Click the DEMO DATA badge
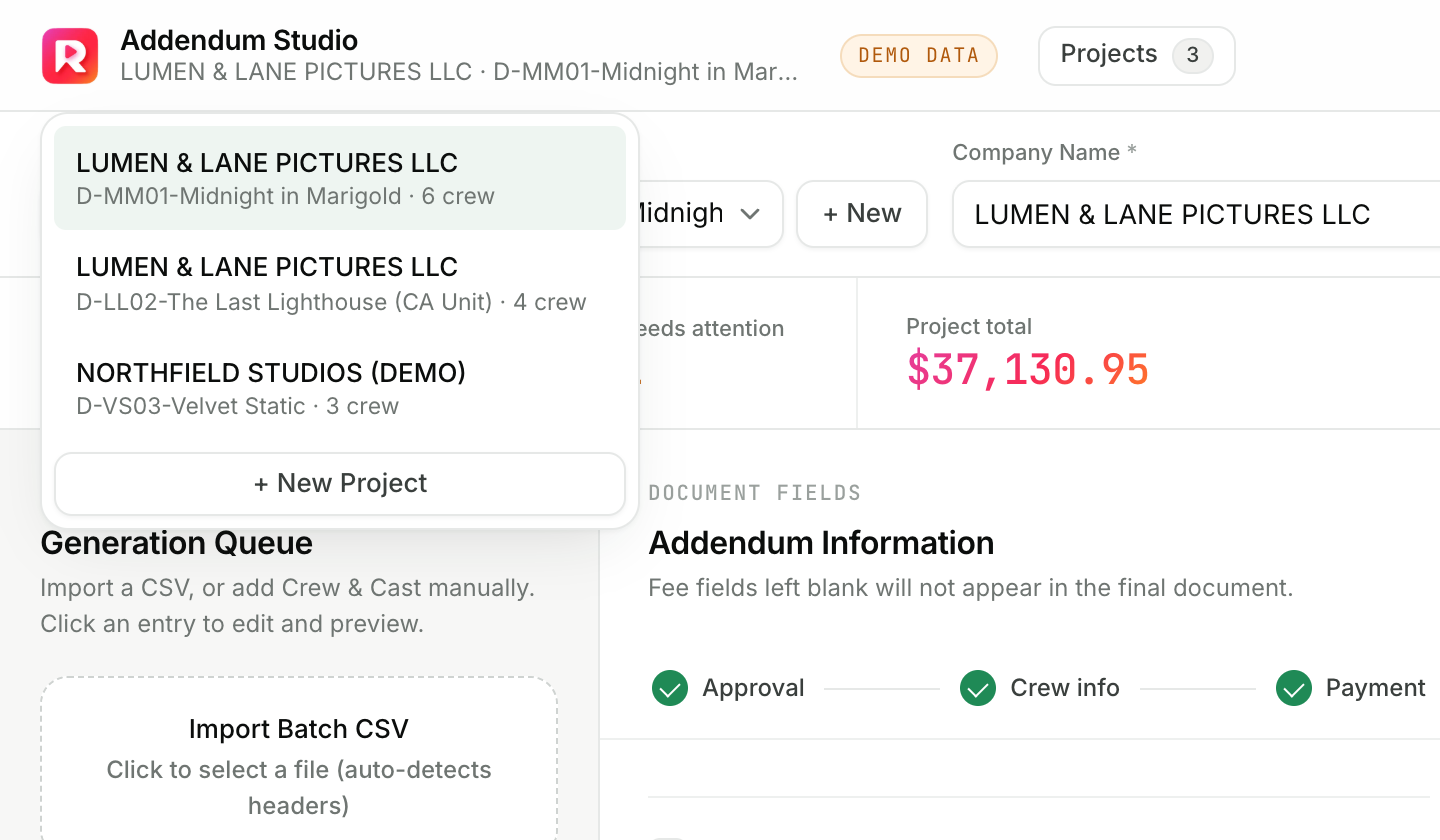Screen dimensions: 1440x840 (x=919, y=56)
